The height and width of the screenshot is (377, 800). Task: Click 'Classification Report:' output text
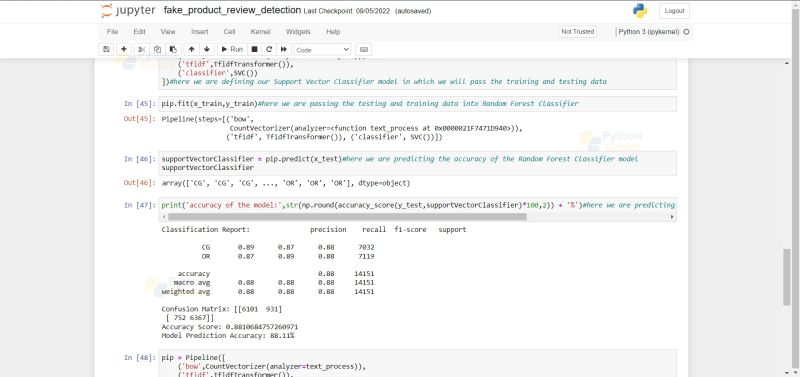tap(206, 230)
